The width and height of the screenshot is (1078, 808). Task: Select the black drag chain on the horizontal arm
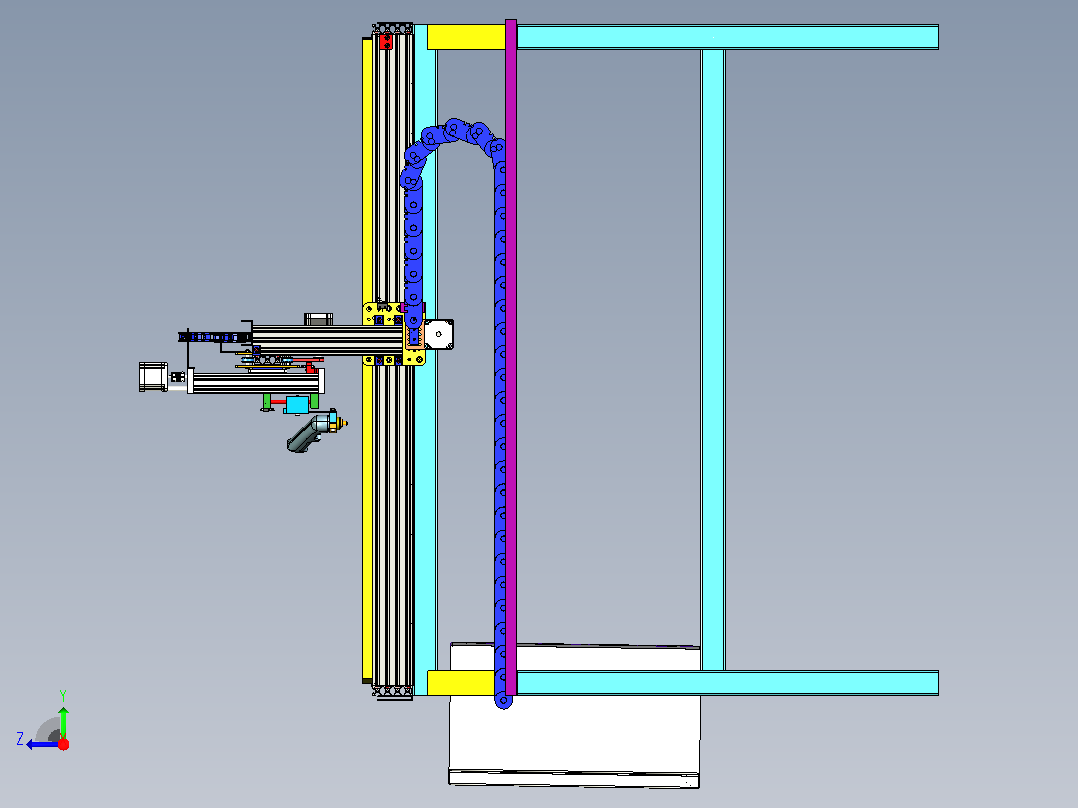pos(214,337)
